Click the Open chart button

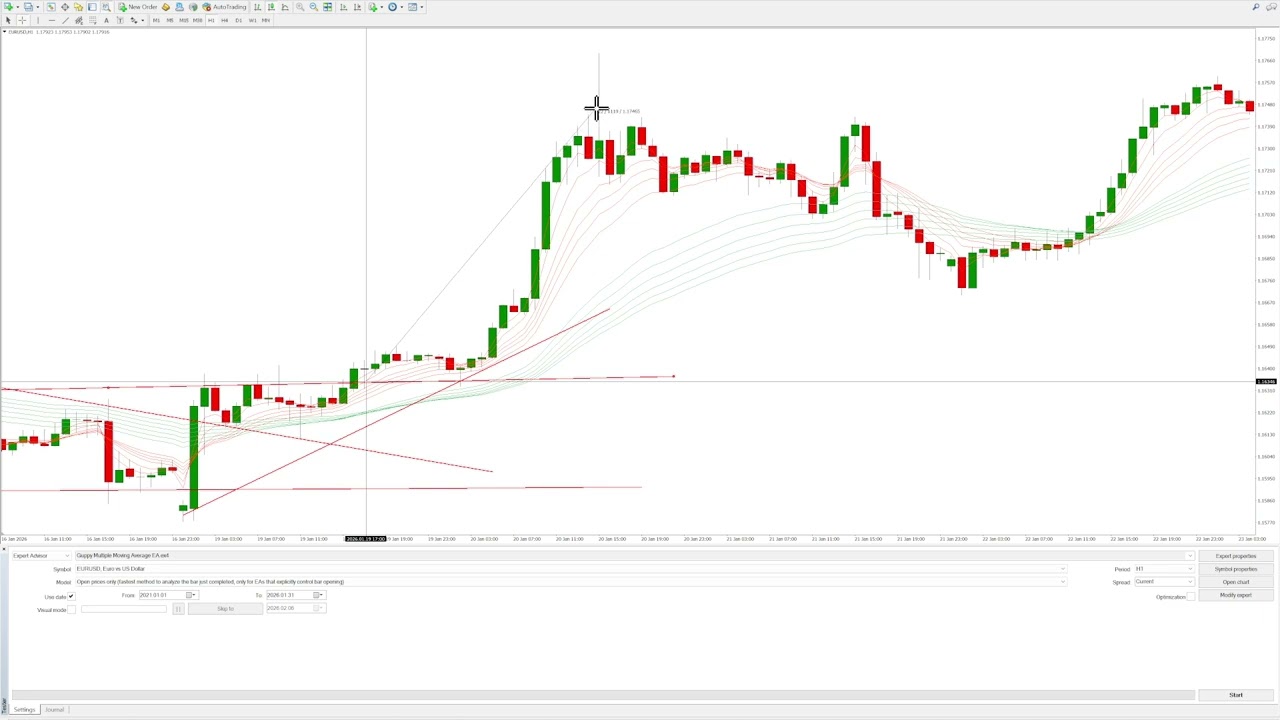1236,582
